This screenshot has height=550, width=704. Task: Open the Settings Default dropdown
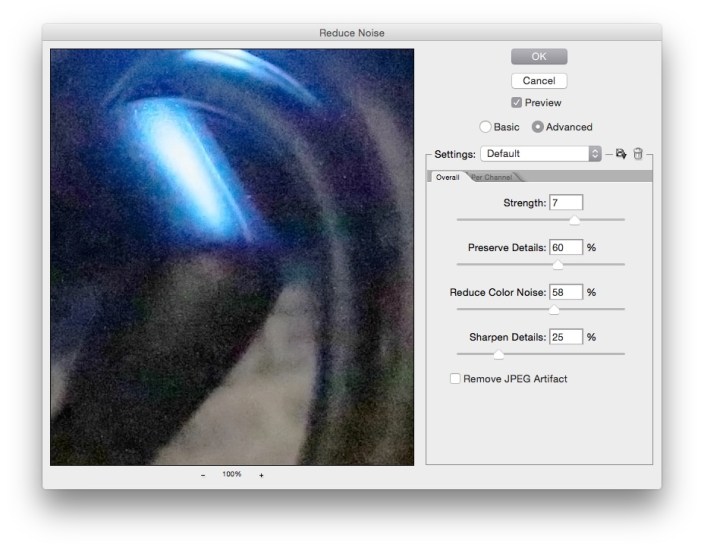tap(540, 154)
